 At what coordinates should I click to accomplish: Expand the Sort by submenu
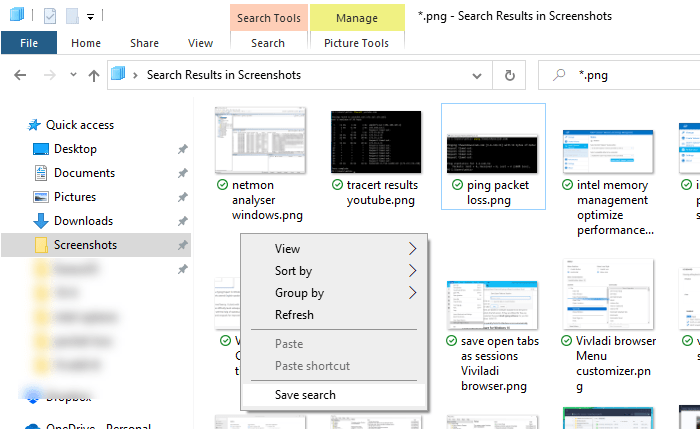click(x=334, y=271)
